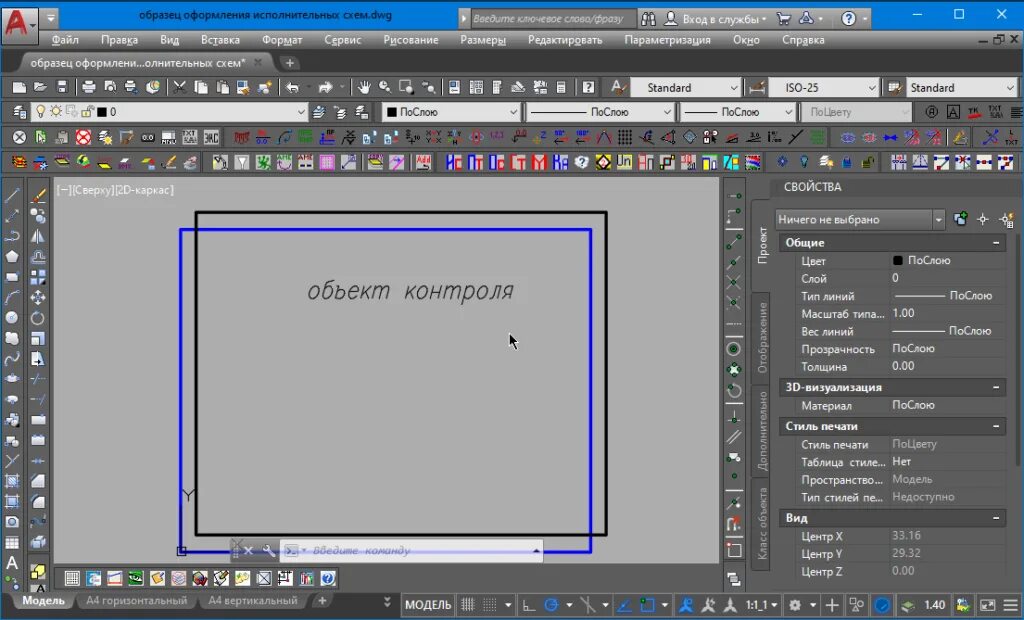Image resolution: width=1024 pixels, height=620 pixels.
Task: Open the Файл menu
Action: pos(65,40)
